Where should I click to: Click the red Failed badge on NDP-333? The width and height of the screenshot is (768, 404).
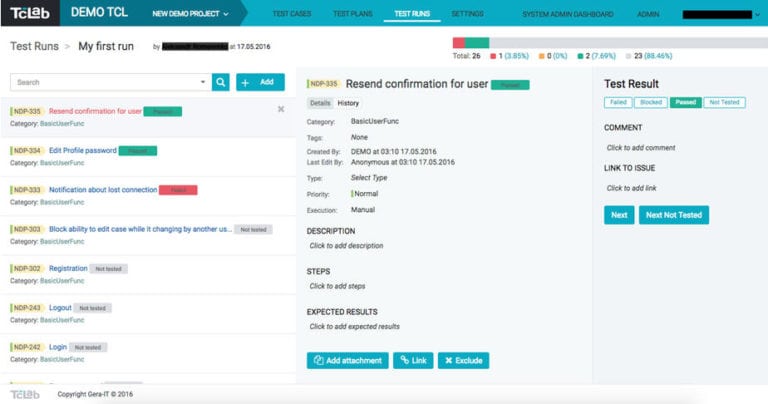click(x=178, y=190)
